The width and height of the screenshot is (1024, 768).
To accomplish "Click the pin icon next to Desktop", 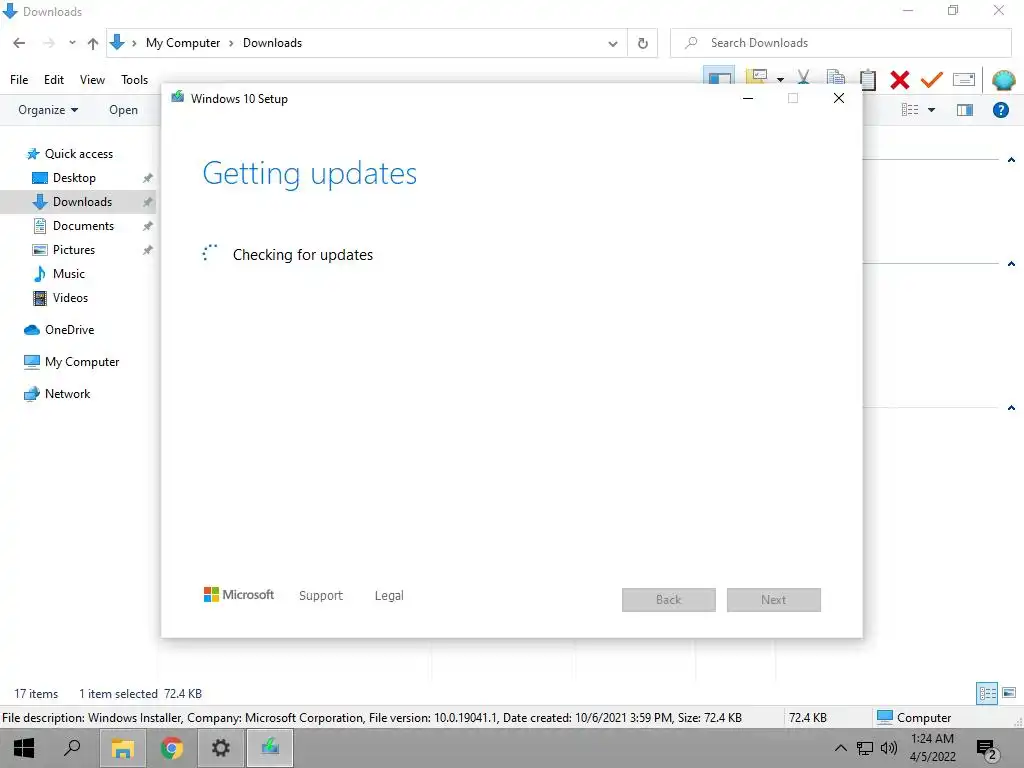I will (x=148, y=178).
